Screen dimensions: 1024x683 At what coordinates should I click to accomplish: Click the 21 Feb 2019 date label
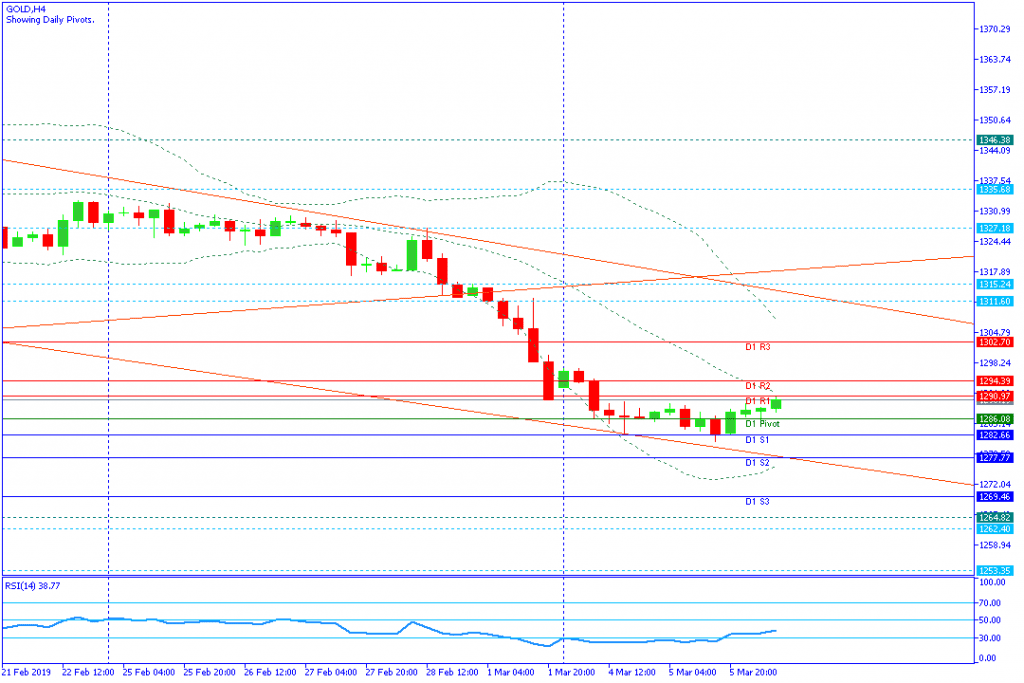pos(27,672)
